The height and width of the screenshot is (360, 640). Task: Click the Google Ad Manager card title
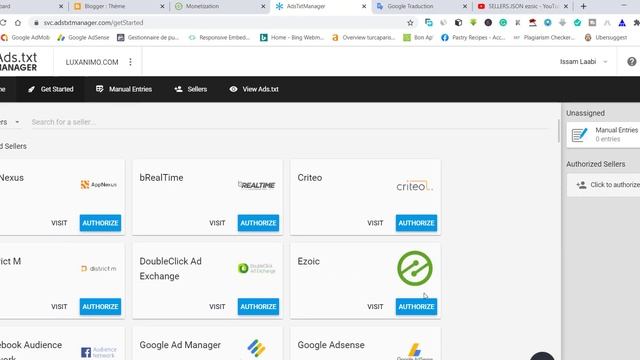180,345
